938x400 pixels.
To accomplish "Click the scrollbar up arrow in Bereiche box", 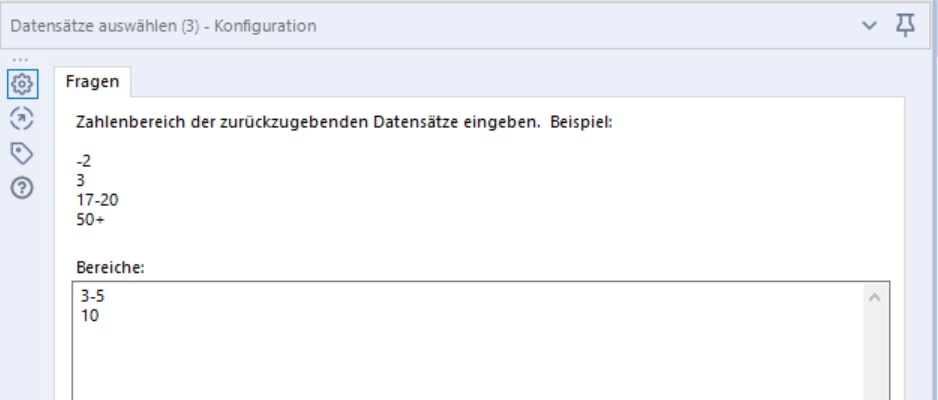I will tap(876, 297).
